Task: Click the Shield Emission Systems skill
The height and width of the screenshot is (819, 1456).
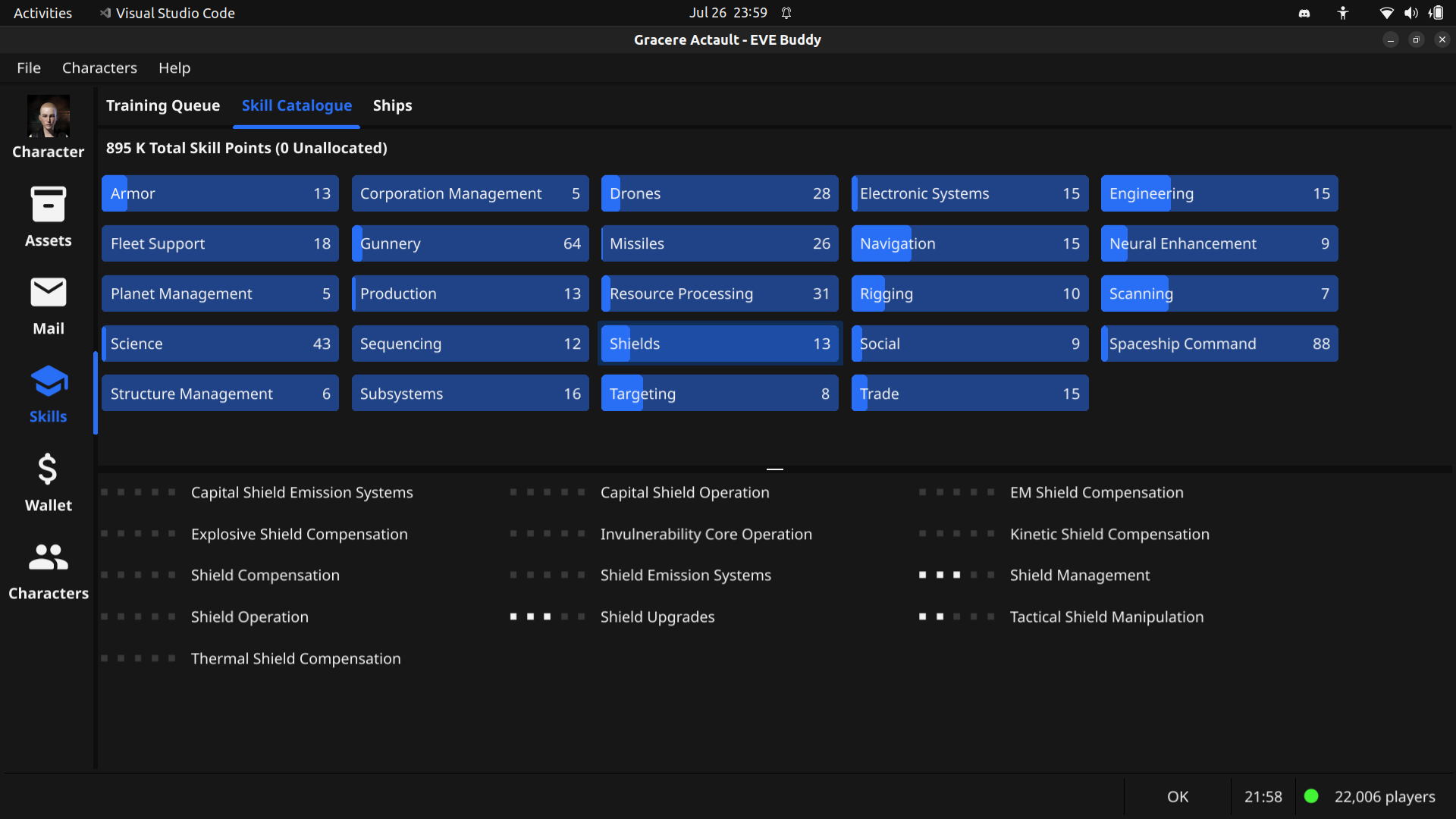Action: (686, 575)
